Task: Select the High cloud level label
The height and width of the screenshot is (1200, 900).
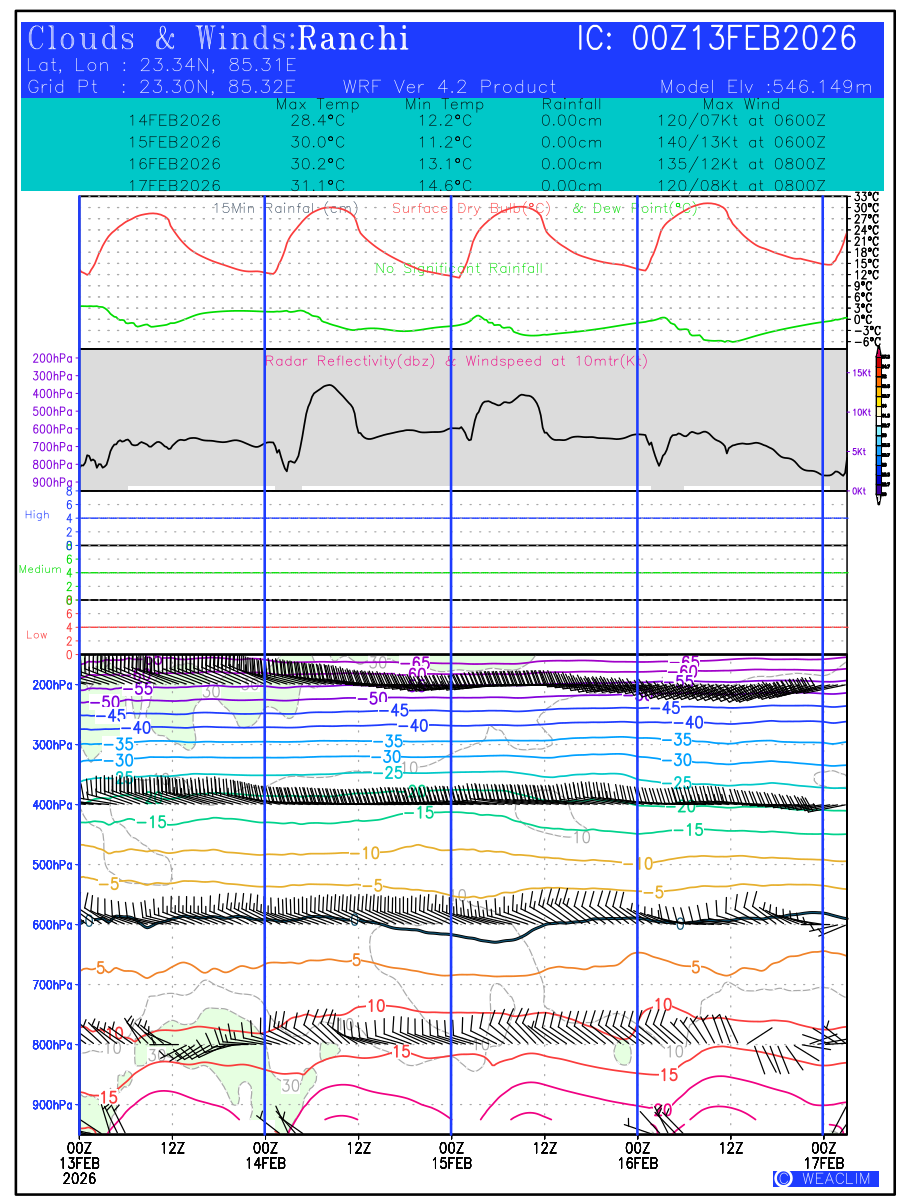Action: pos(37,515)
